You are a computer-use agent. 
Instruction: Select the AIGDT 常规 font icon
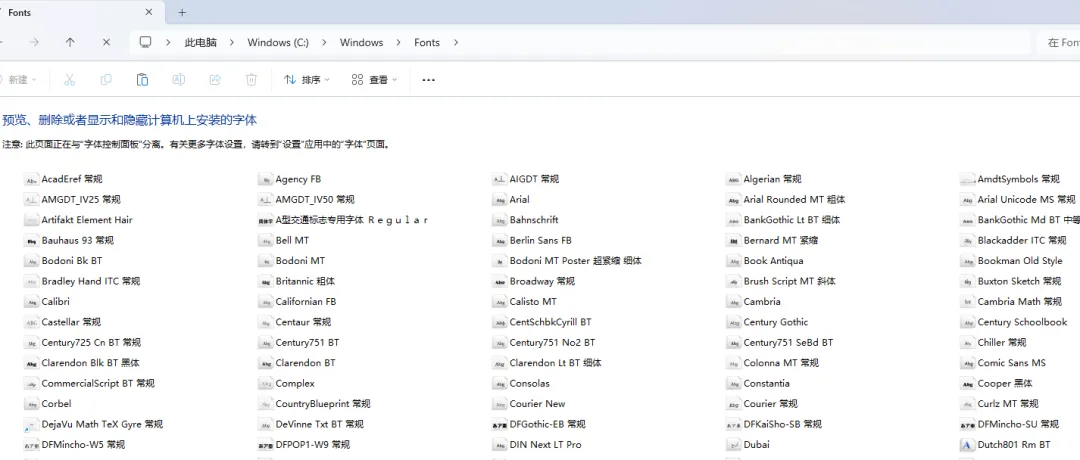(x=499, y=180)
